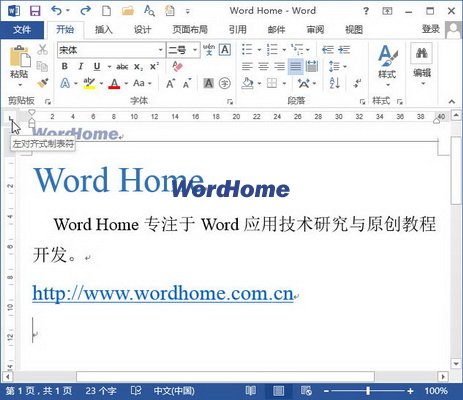
Task: Switch to the 引用 (References) tab
Action: click(238, 30)
